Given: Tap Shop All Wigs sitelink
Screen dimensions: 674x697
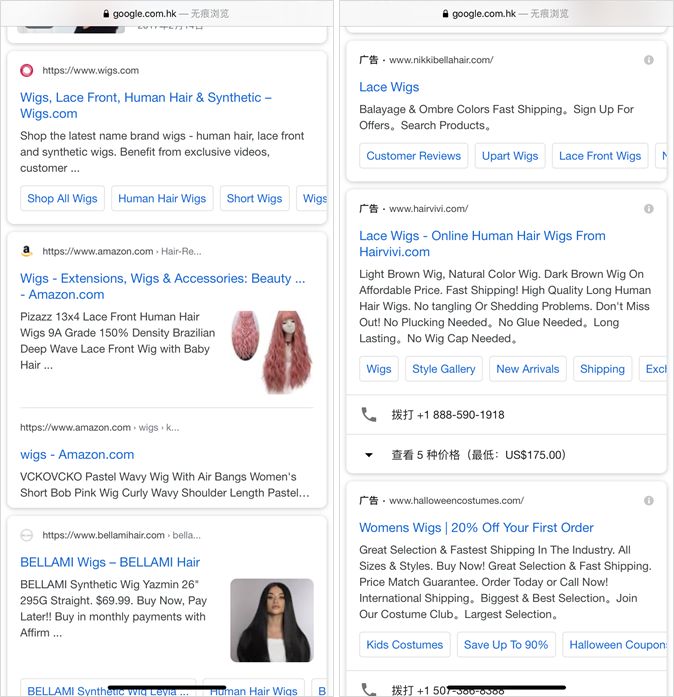Looking at the screenshot, I should click(x=62, y=198).
